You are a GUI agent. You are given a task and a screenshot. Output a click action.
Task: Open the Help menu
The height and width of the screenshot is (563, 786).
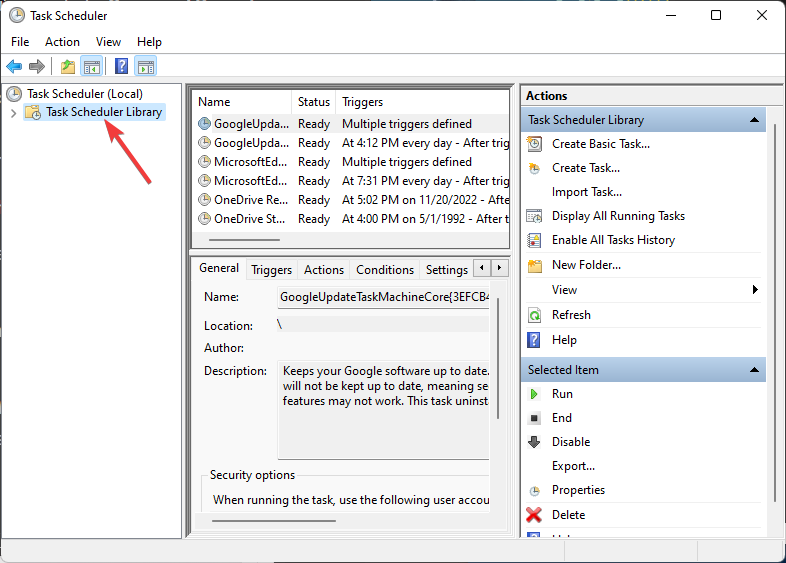coord(149,42)
